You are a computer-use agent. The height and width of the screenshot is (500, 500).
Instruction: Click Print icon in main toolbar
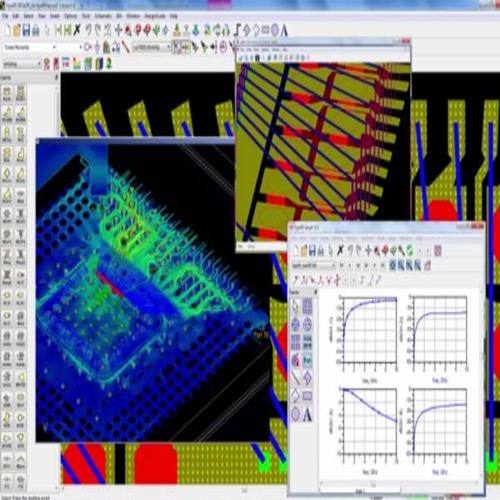35,30
